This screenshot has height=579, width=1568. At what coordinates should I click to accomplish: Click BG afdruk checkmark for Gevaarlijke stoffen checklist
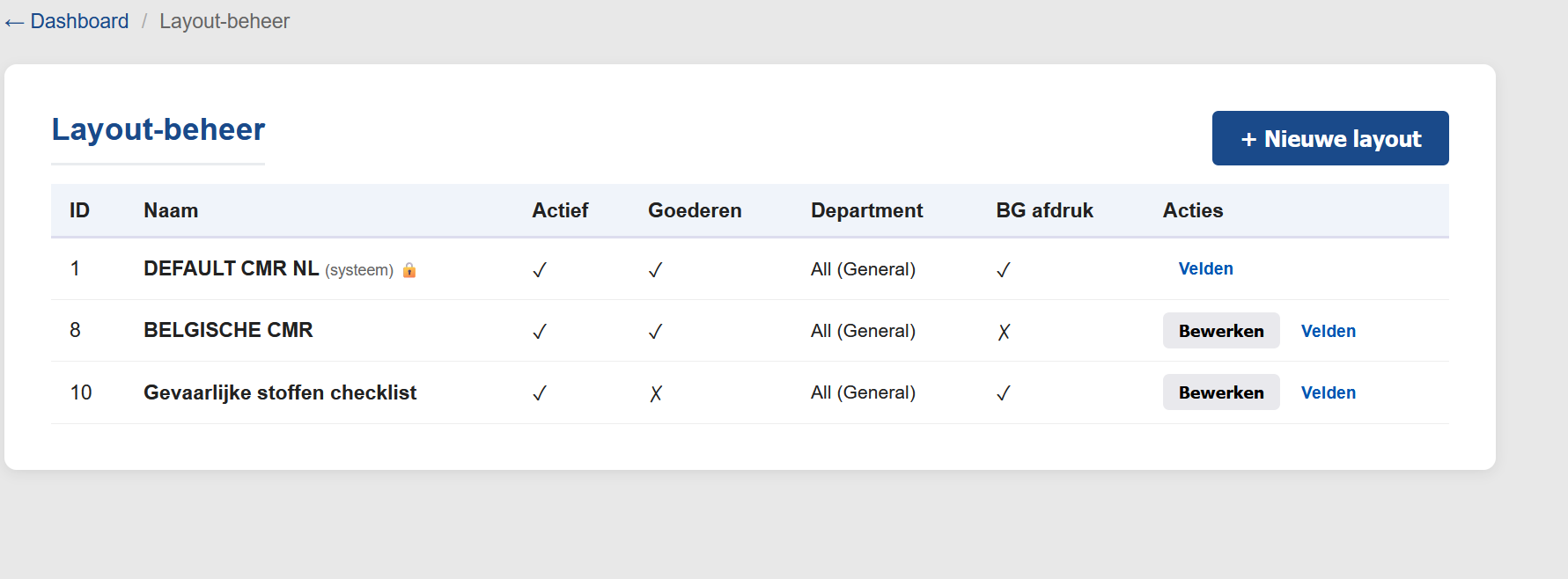click(1003, 393)
